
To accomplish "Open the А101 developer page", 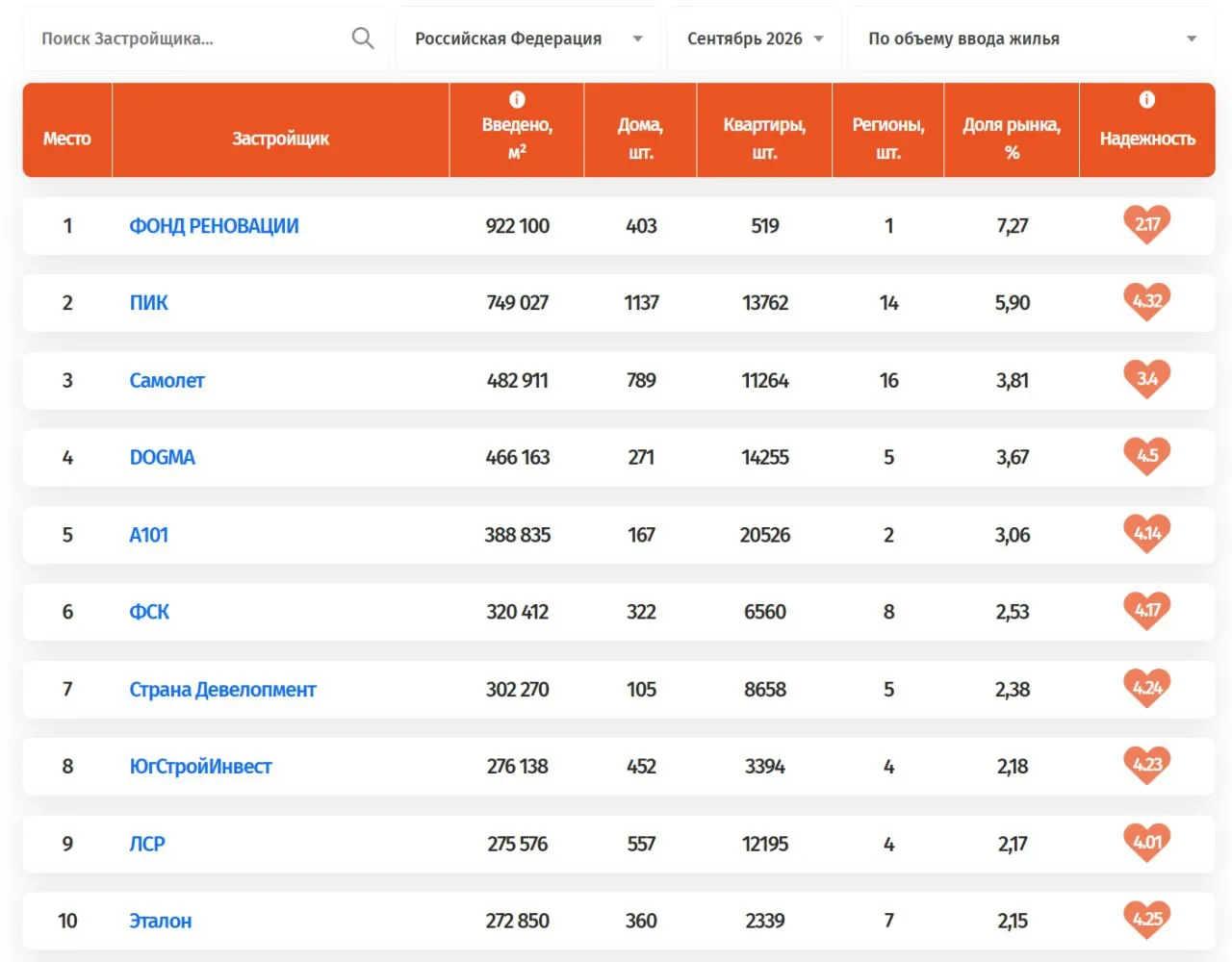I will tap(148, 535).
